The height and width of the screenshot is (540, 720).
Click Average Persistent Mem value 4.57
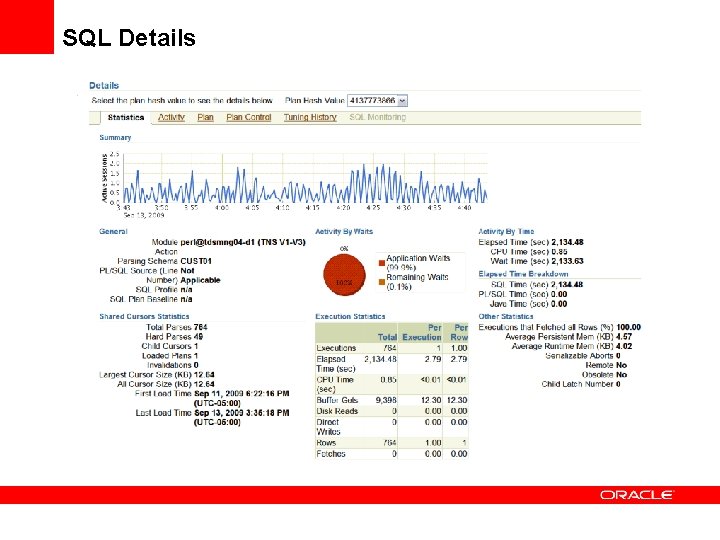point(624,337)
